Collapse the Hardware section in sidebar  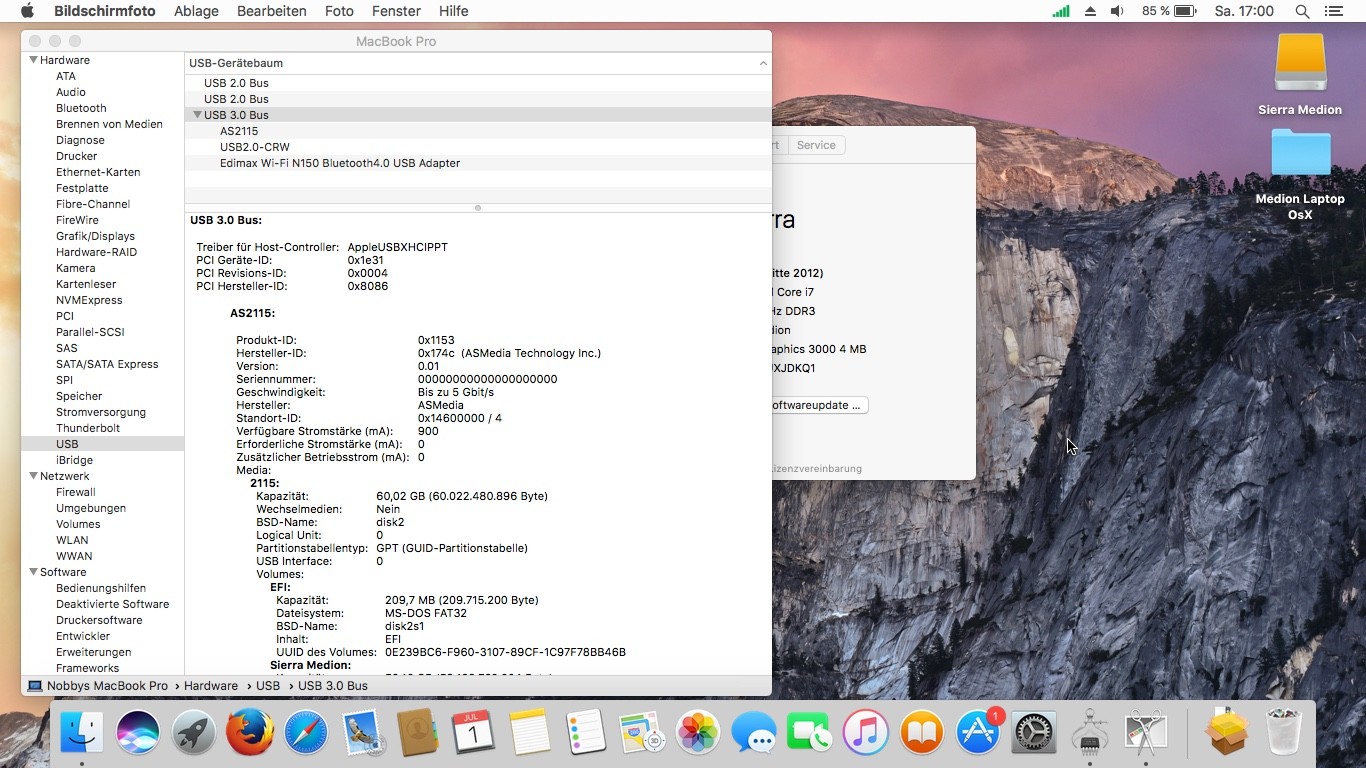pyautogui.click(x=32, y=60)
